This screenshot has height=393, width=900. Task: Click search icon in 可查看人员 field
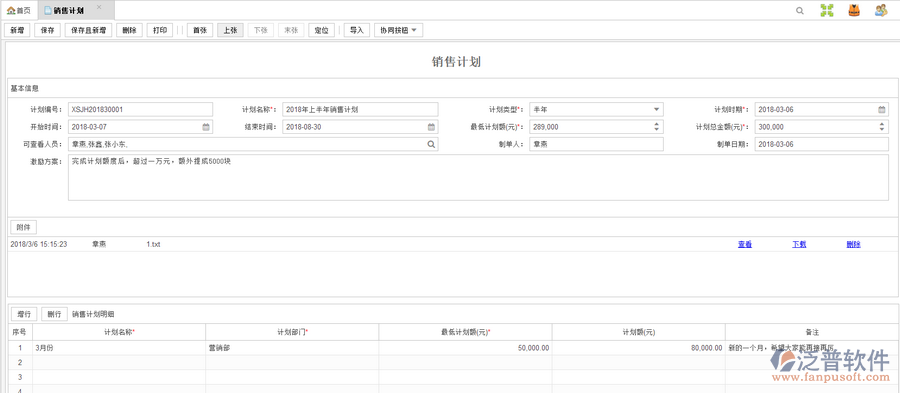pyautogui.click(x=431, y=145)
